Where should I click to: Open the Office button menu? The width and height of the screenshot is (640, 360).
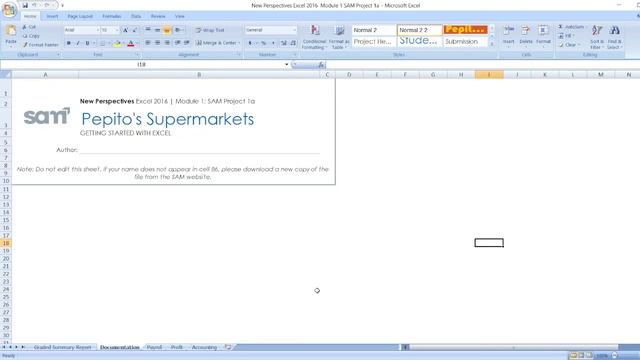[x=9, y=9]
